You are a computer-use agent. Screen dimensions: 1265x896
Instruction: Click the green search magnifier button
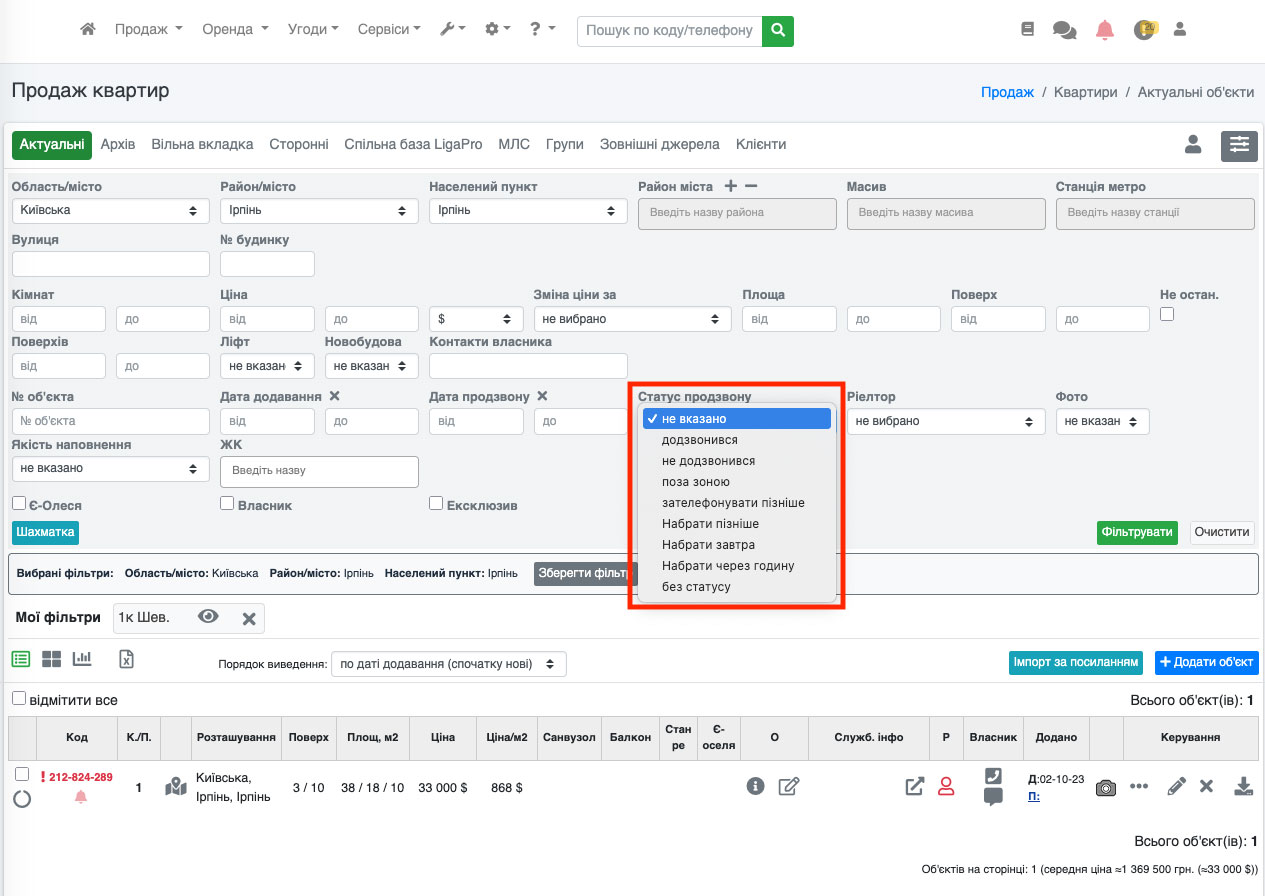pos(777,30)
